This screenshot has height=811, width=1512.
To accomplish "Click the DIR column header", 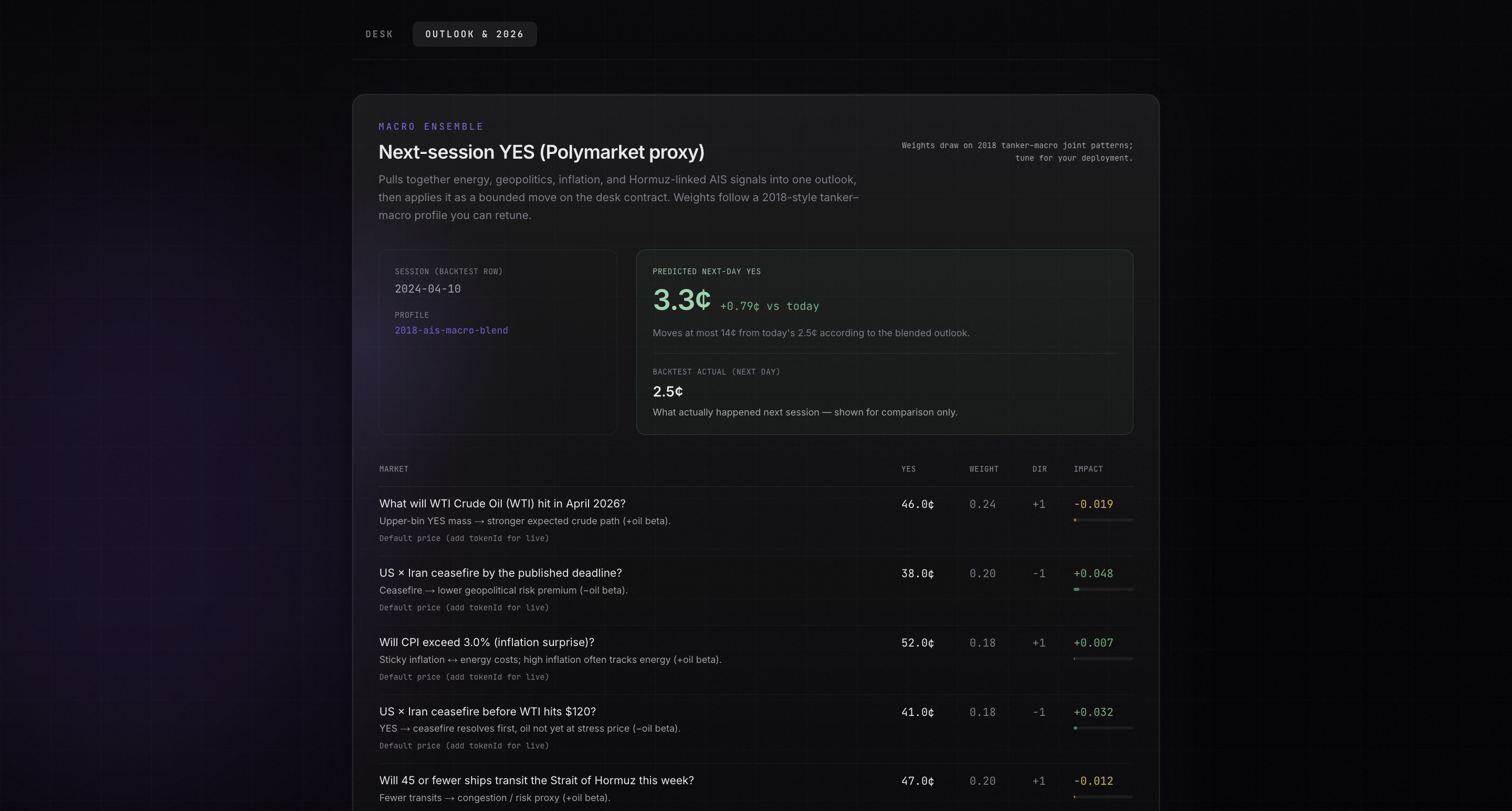I will click(x=1039, y=469).
